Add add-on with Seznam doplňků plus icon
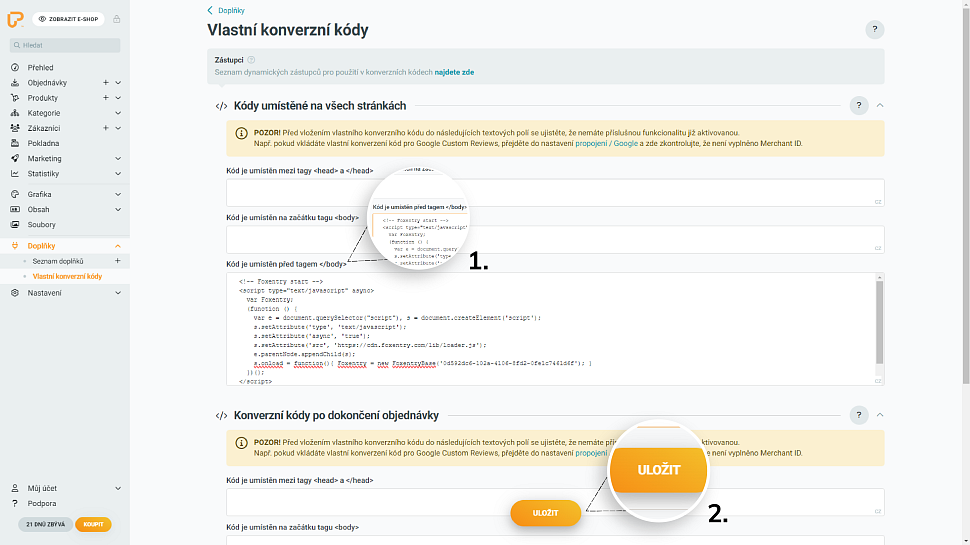Viewport: 970px width, 545px height. coord(118,261)
